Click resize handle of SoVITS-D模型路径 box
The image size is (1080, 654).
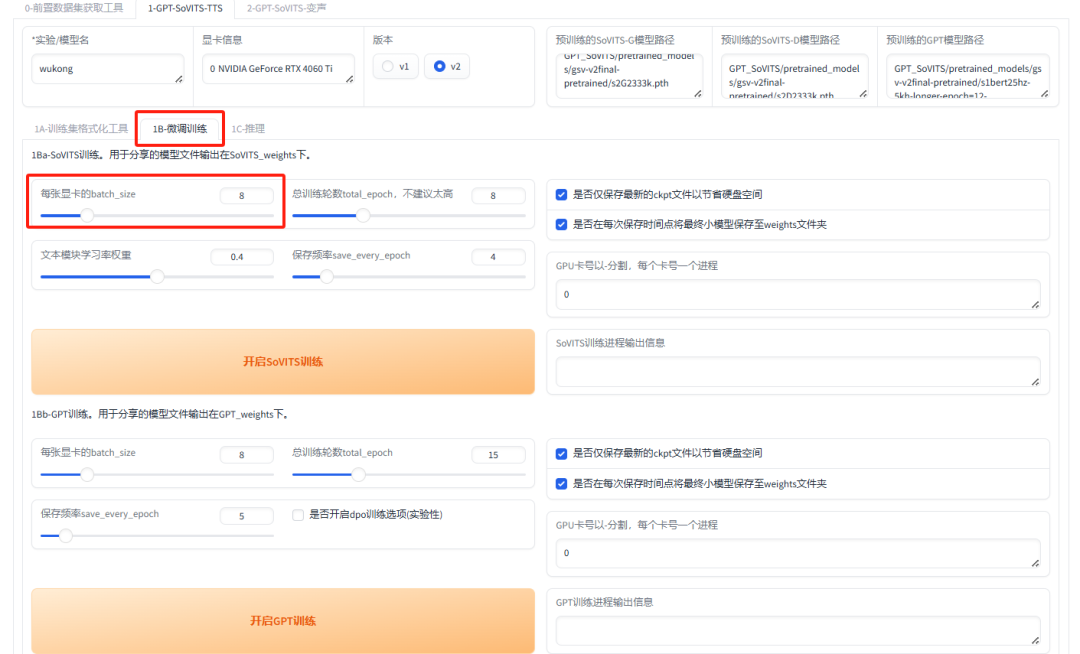(863, 93)
